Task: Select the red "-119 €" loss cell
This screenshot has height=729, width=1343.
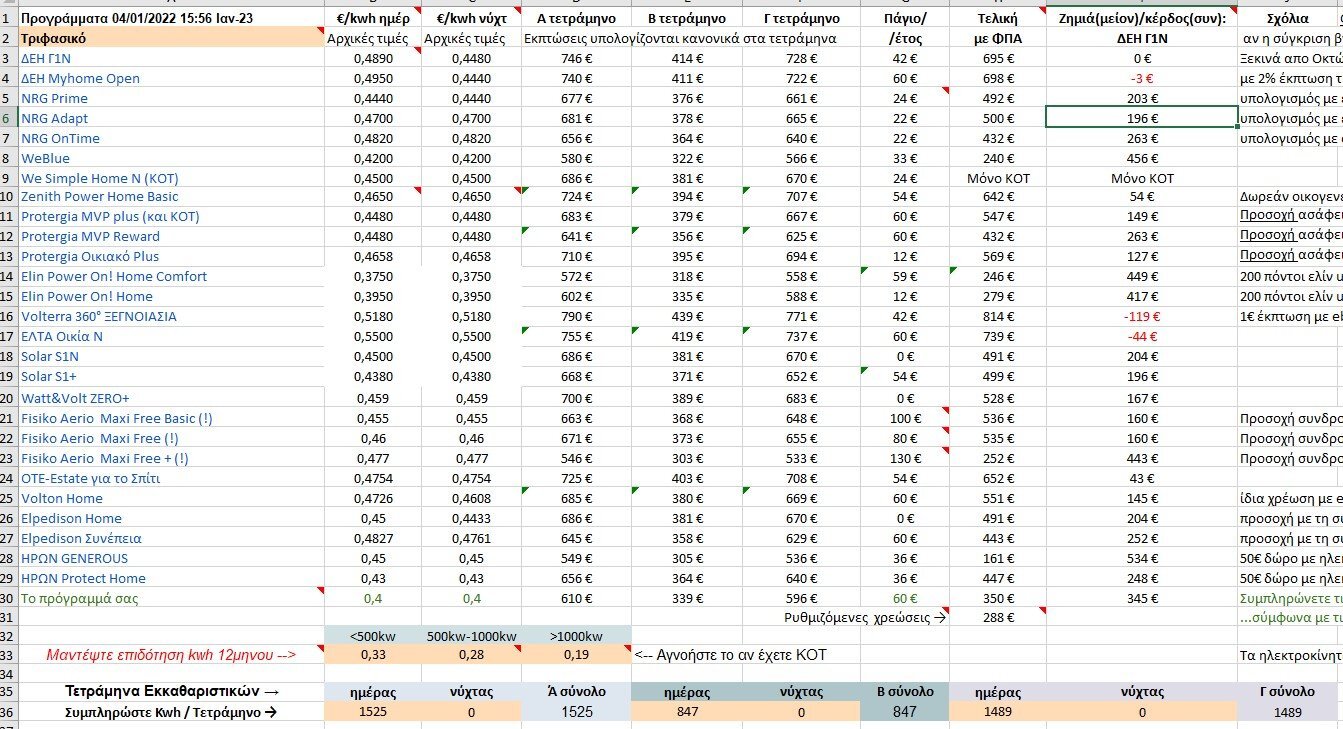Action: click(1142, 316)
